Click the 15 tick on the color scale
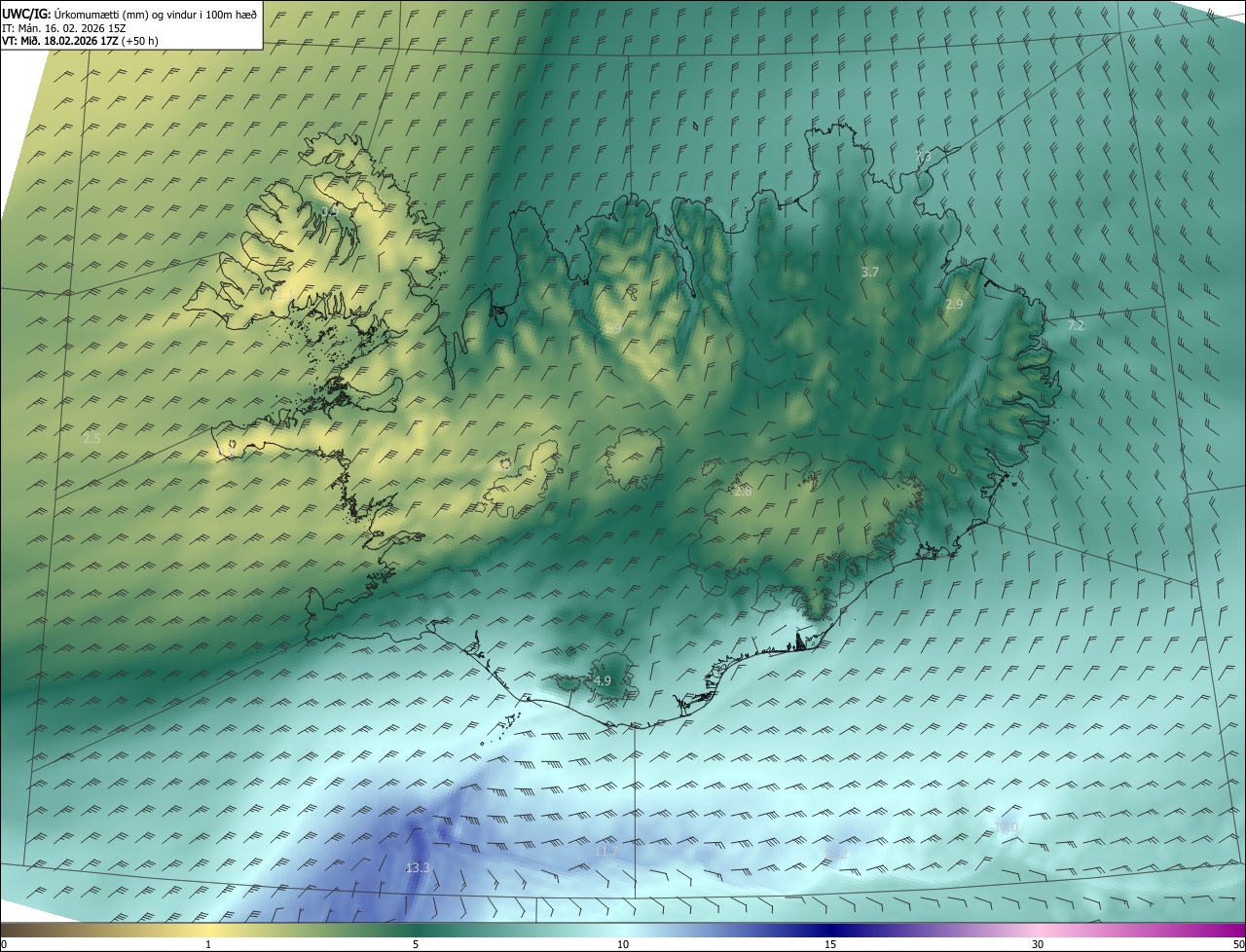 (830, 944)
